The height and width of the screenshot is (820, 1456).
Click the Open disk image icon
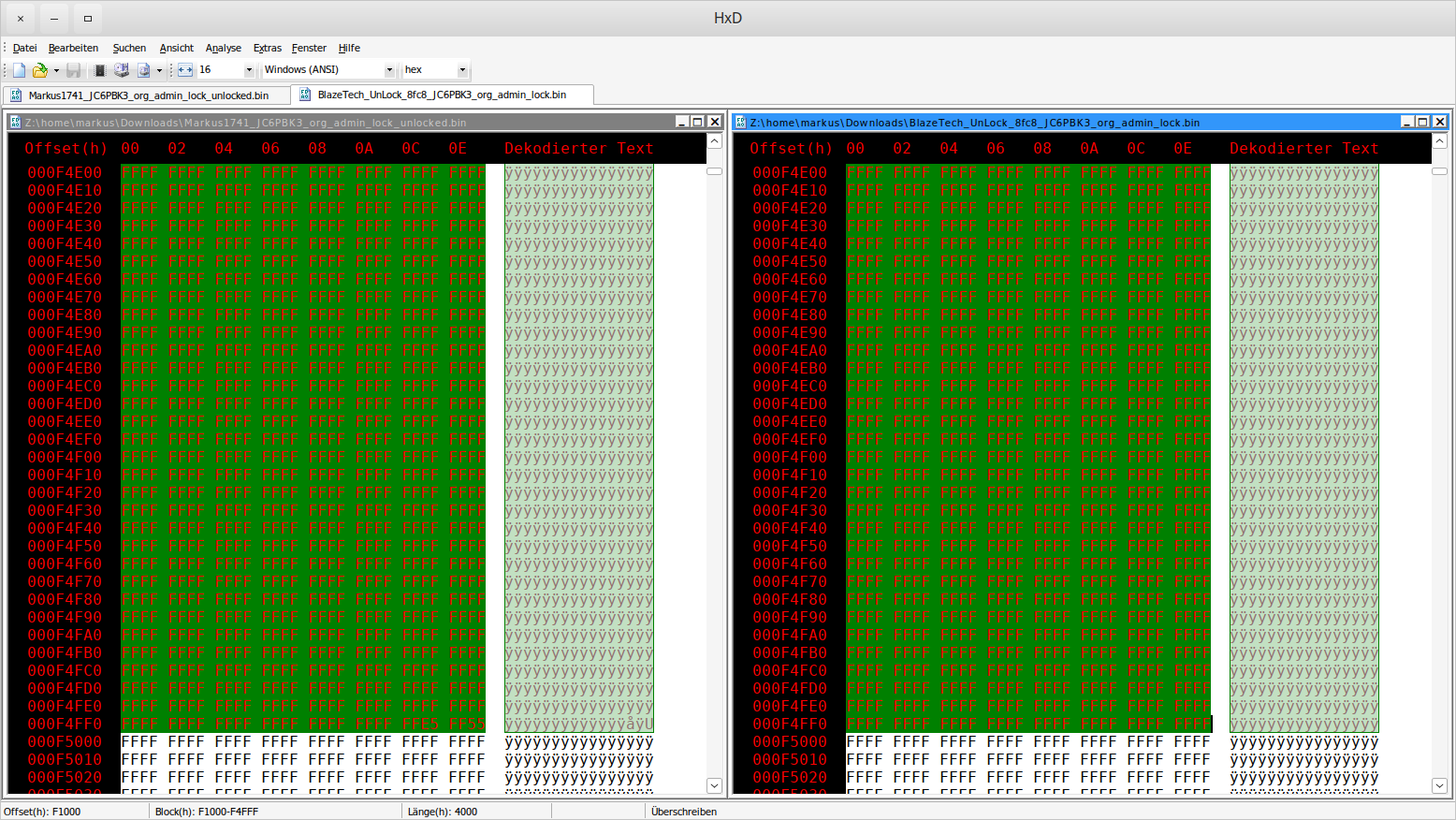[x=143, y=70]
